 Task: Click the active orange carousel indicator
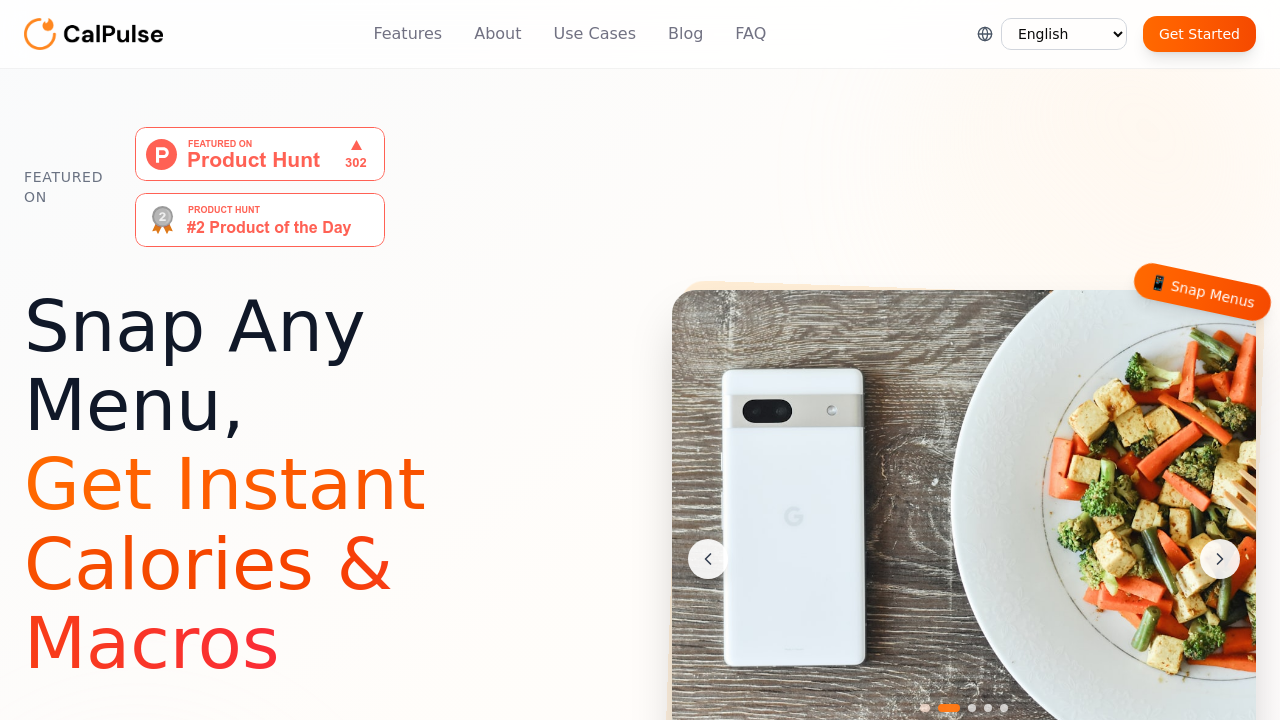click(949, 708)
